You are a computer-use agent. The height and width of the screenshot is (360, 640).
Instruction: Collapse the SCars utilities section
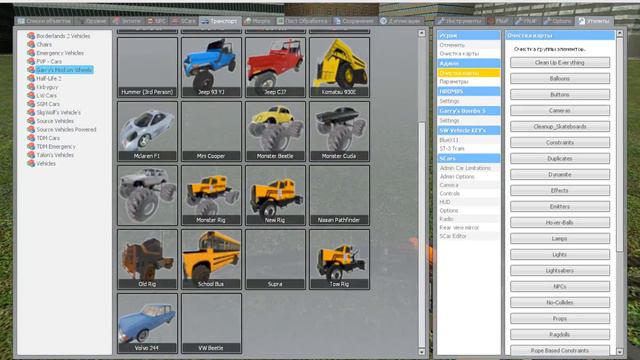[469, 158]
